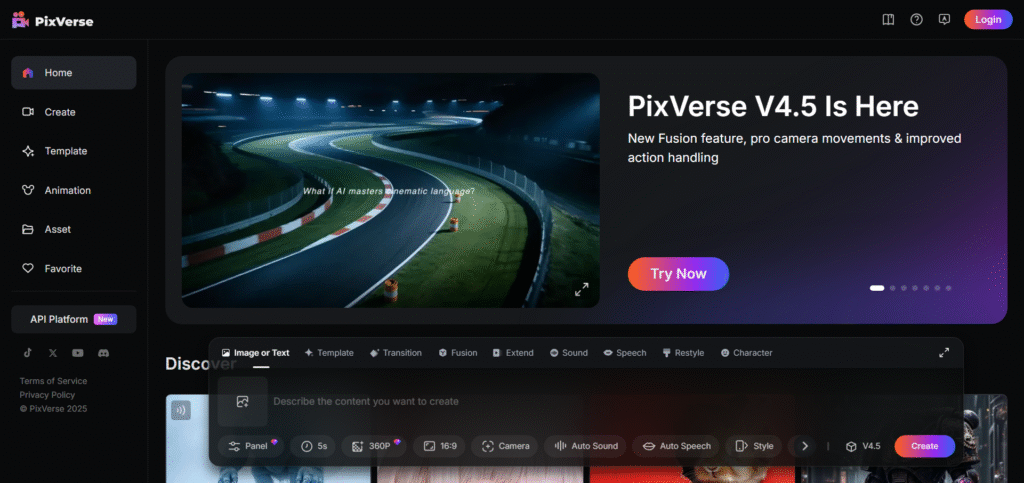Select the first active carousel indicator

[877, 288]
